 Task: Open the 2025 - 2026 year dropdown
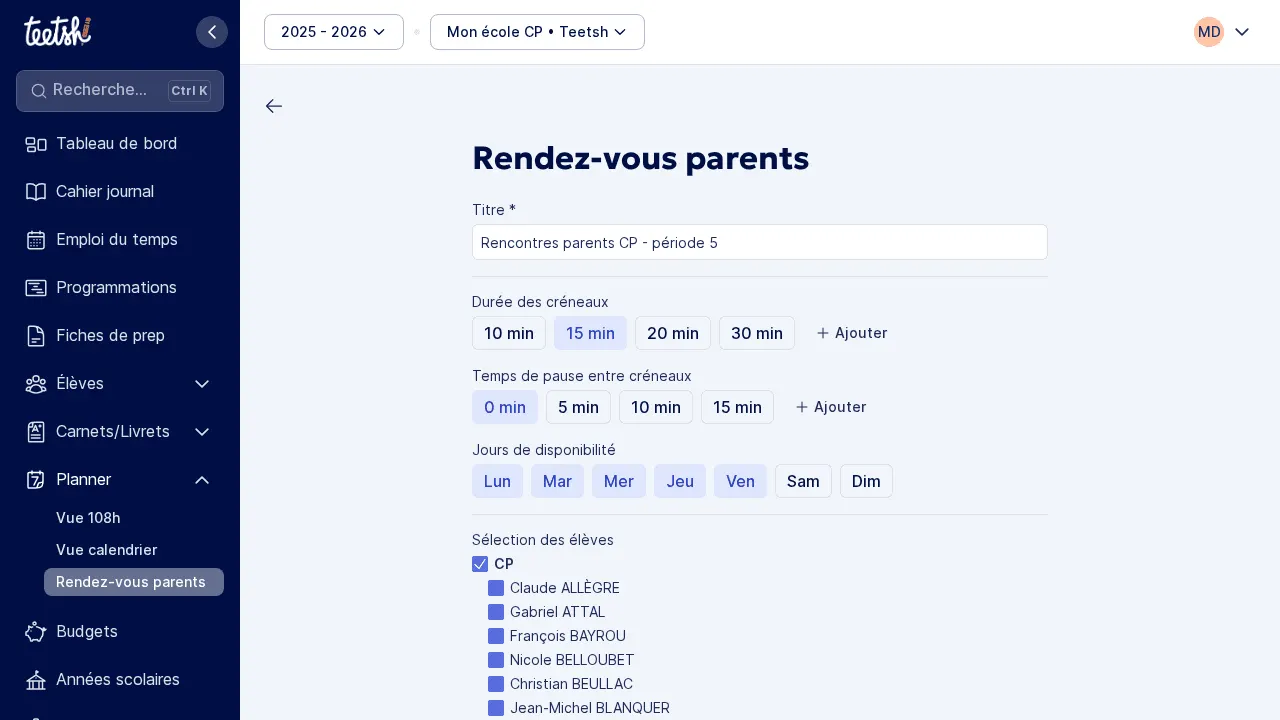point(334,32)
